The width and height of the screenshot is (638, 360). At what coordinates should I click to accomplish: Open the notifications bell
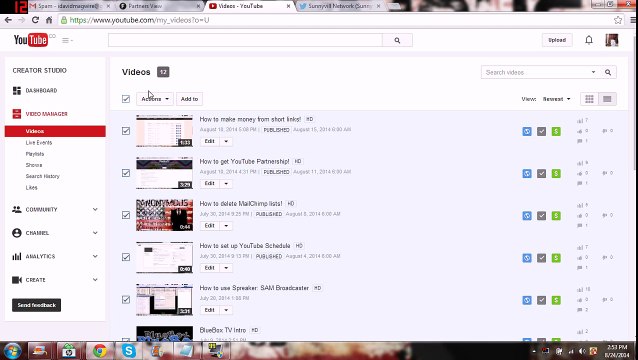[x=589, y=40]
